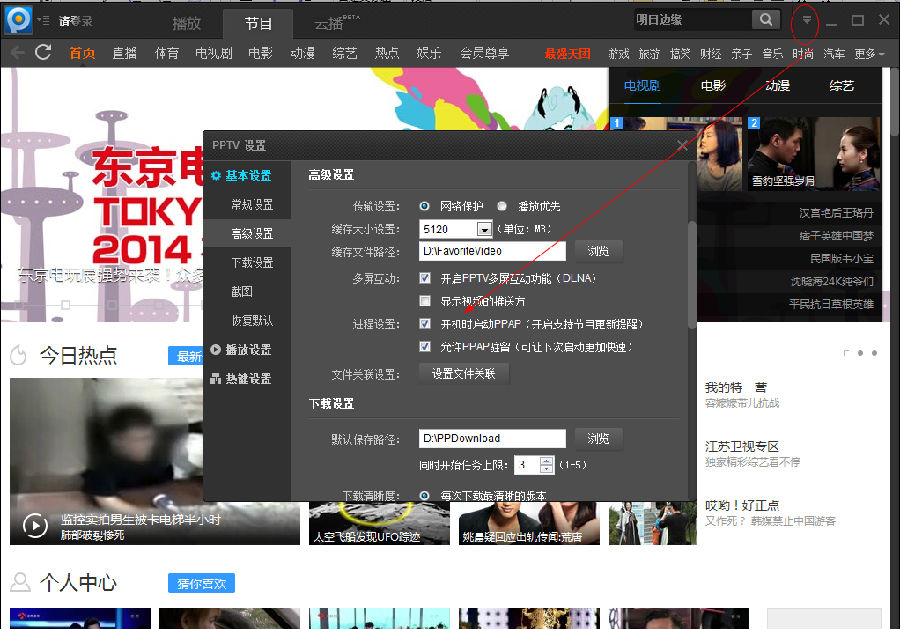Close the PPTV 设置 dialog

coord(682,146)
